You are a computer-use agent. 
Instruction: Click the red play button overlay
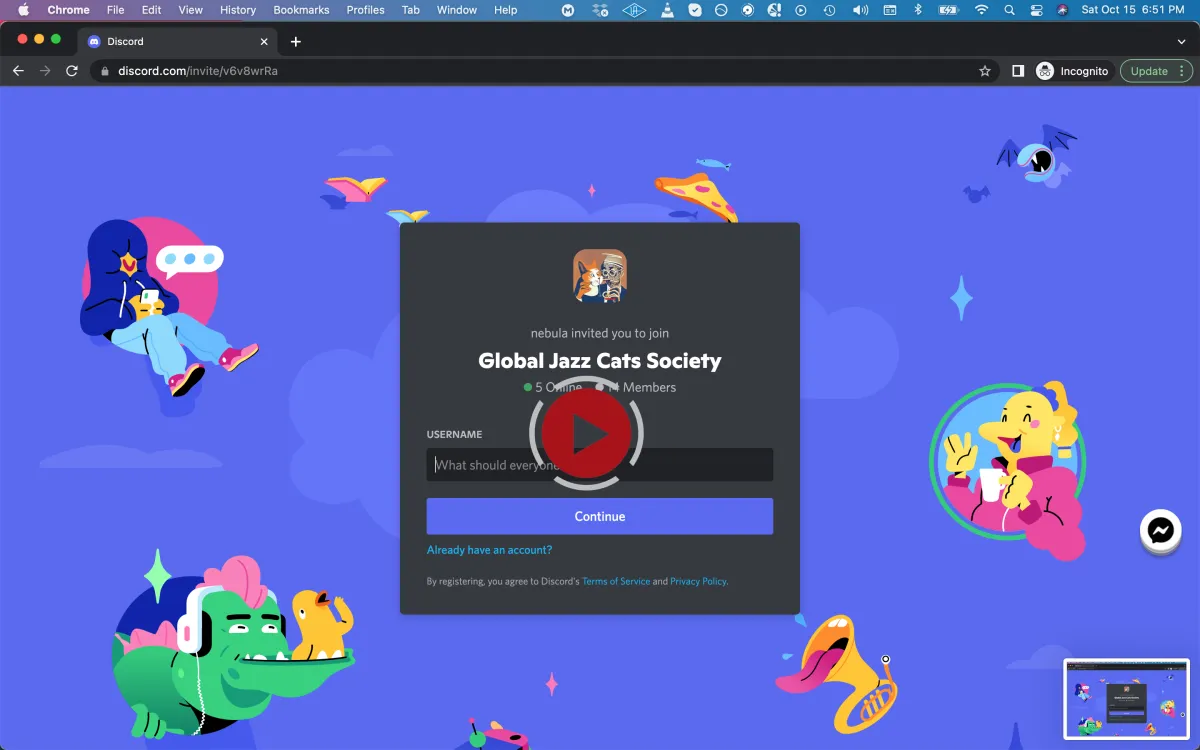coord(586,433)
